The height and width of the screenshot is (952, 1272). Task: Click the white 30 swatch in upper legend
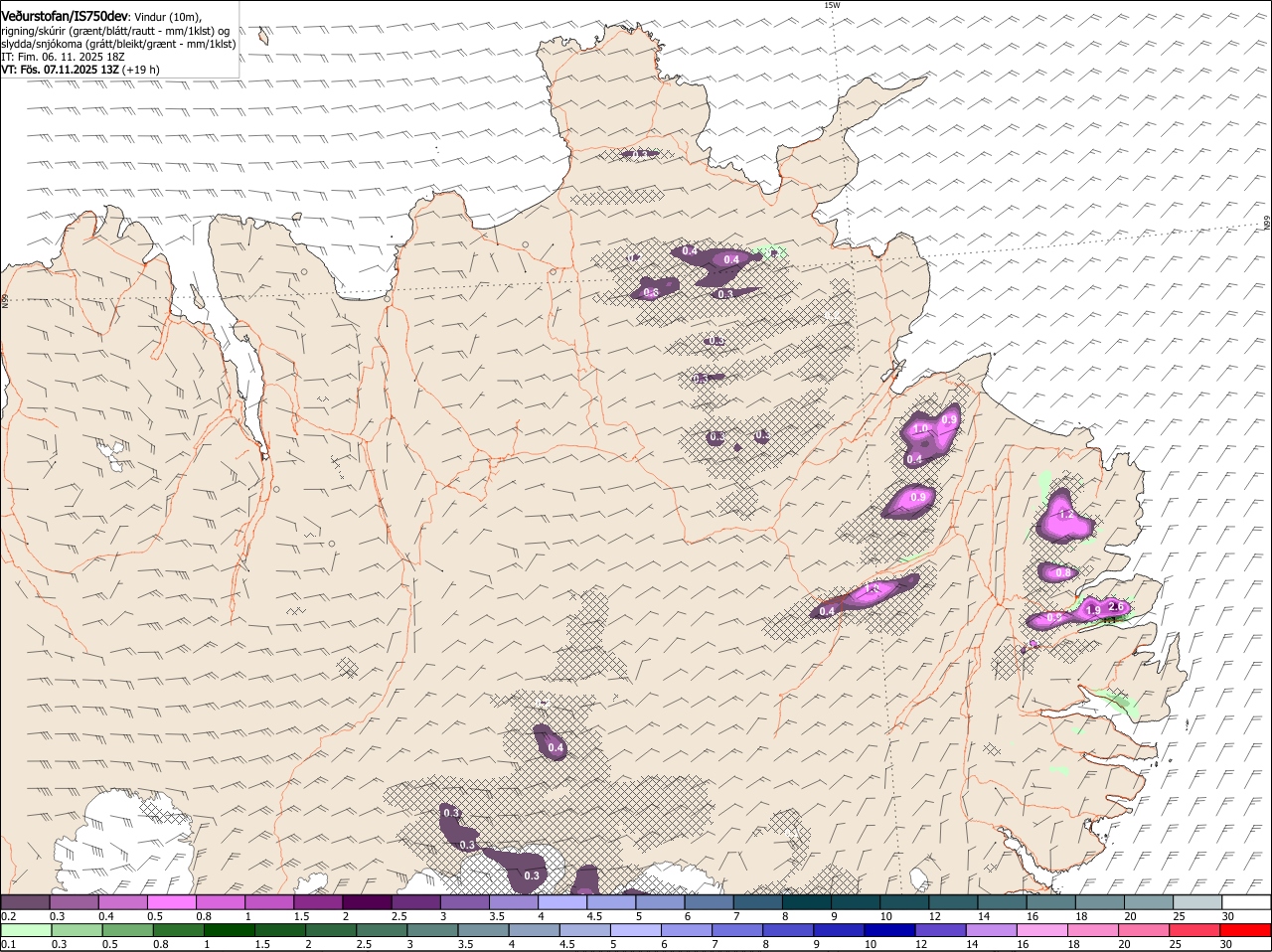pyautogui.click(x=1246, y=901)
